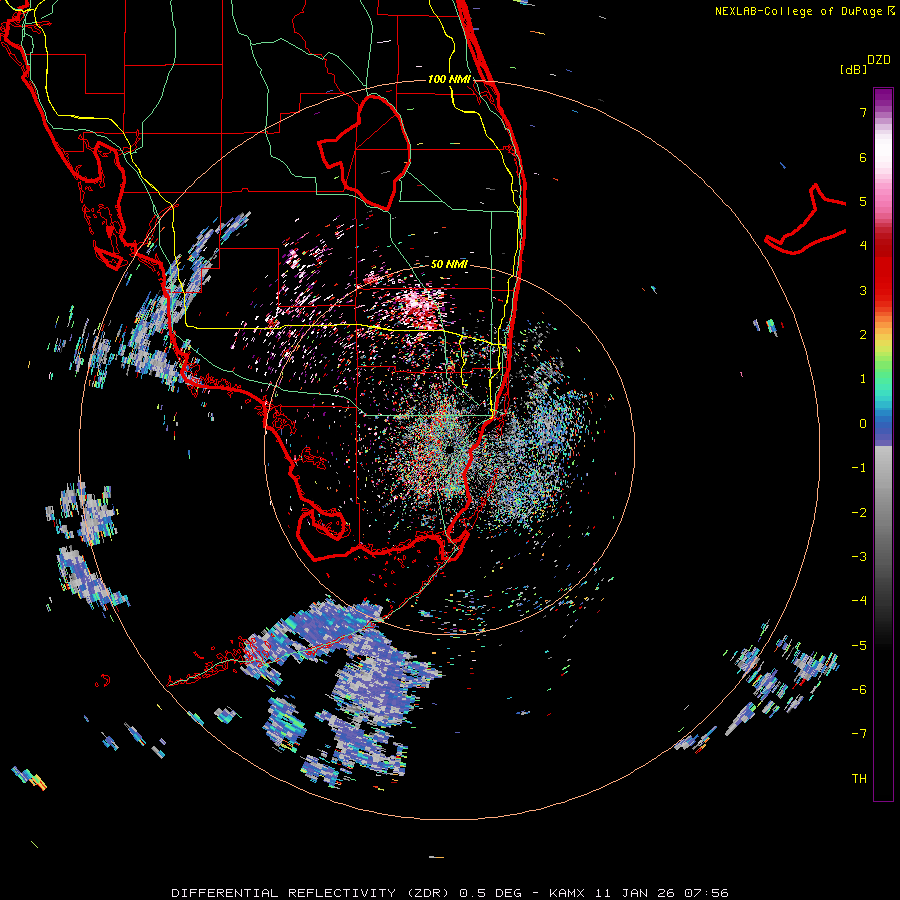
Task: Click the [dB] units label
Action: 853,69
